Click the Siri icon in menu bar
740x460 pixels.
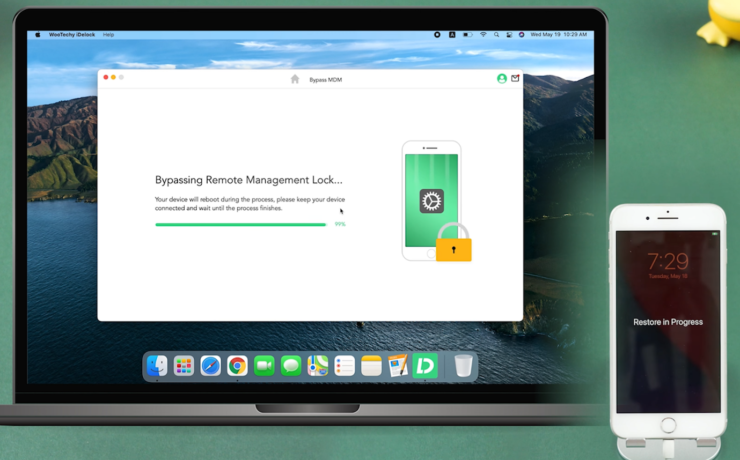(521, 34)
